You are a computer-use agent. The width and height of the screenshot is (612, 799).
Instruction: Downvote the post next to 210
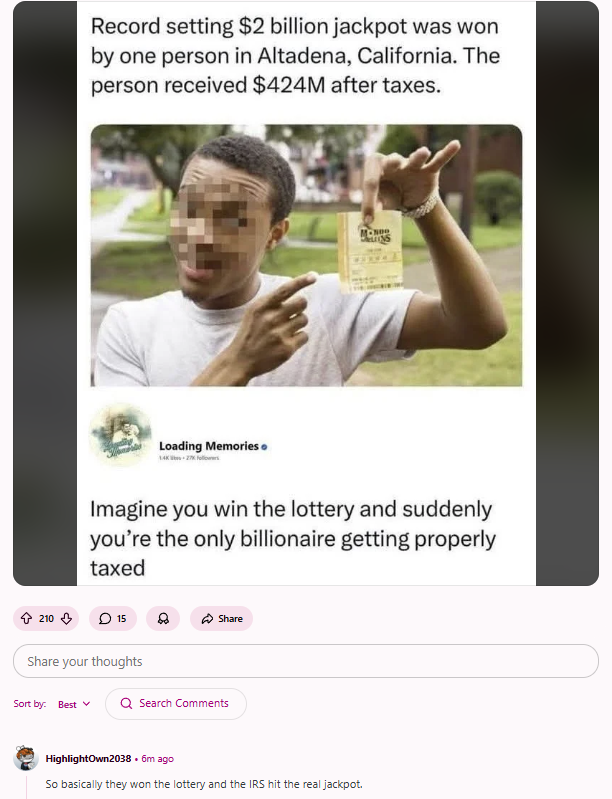pos(66,619)
